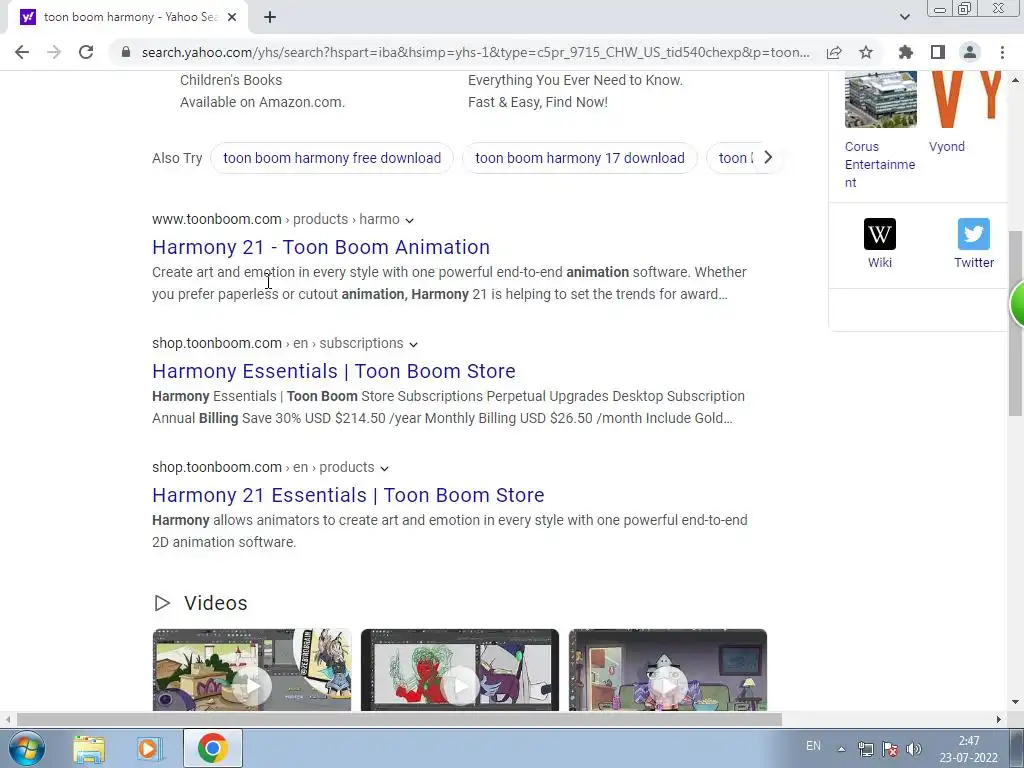Open a new browser tab

[x=270, y=17]
